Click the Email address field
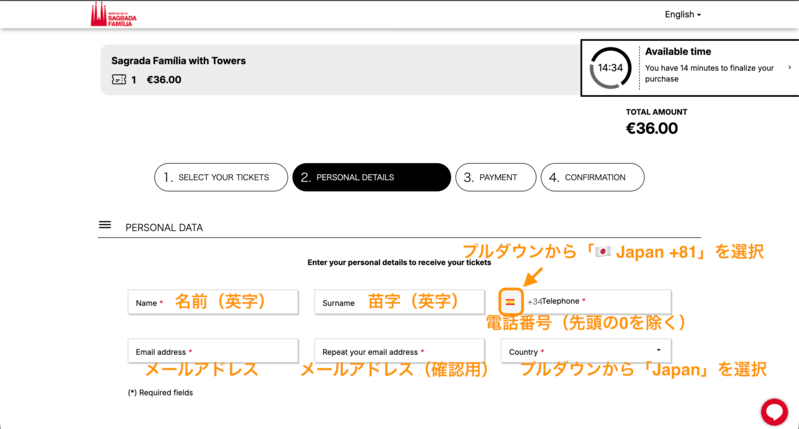The height and width of the screenshot is (429, 799). point(213,351)
